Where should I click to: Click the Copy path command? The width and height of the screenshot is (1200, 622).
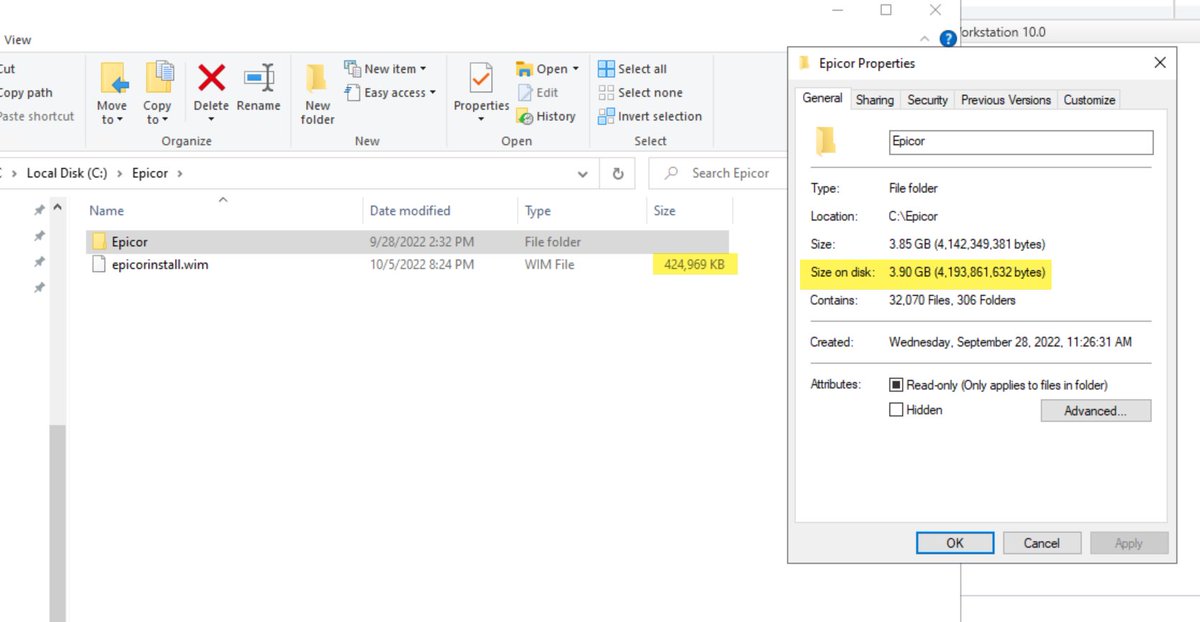[x=26, y=93]
